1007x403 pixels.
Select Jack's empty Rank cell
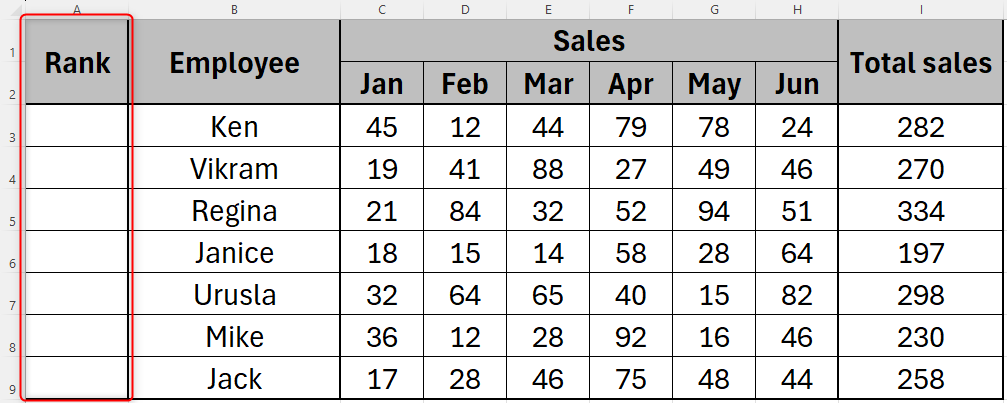click(77, 380)
